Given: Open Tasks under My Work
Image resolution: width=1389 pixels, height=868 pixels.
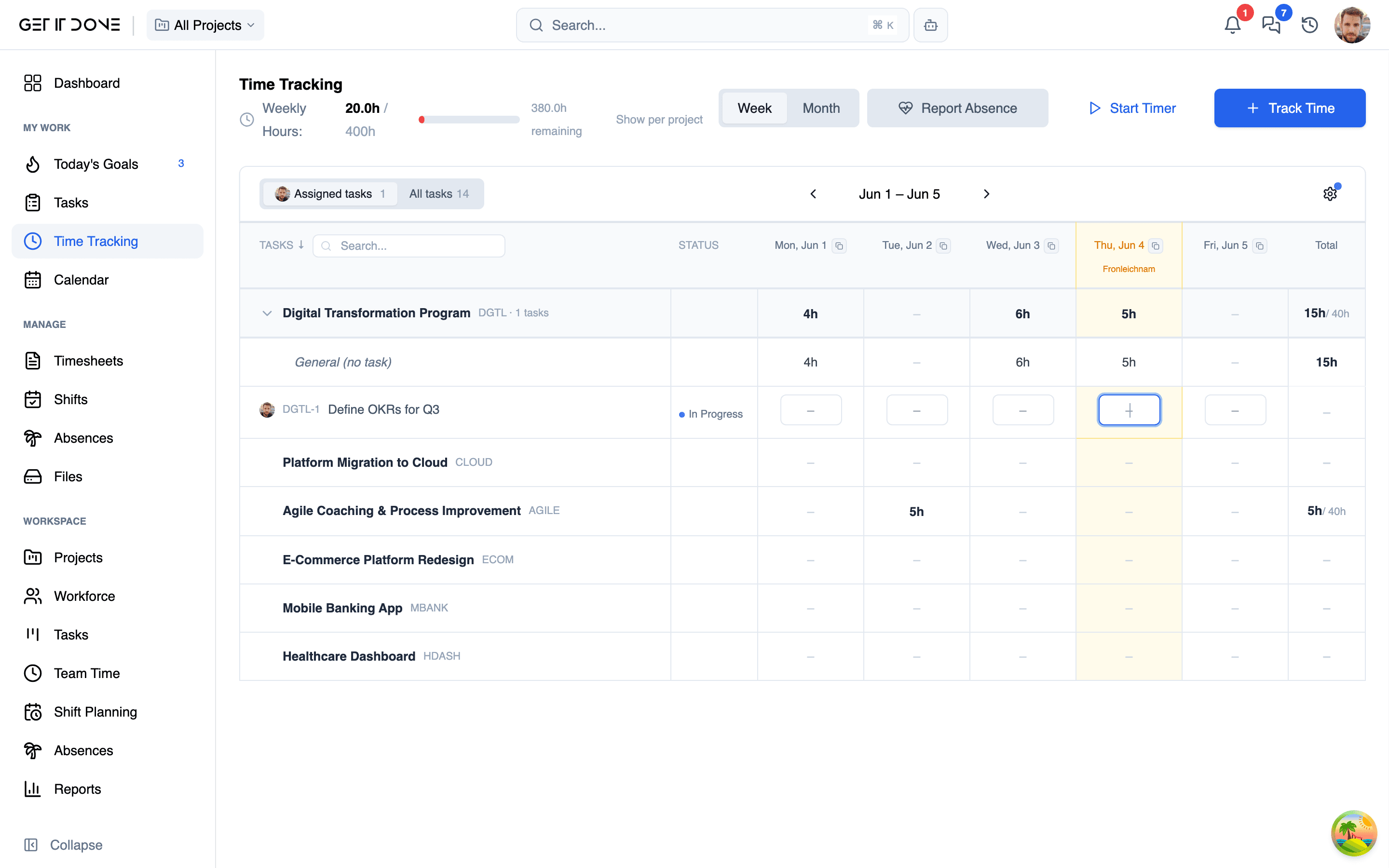Looking at the screenshot, I should pyautogui.click(x=108, y=203).
